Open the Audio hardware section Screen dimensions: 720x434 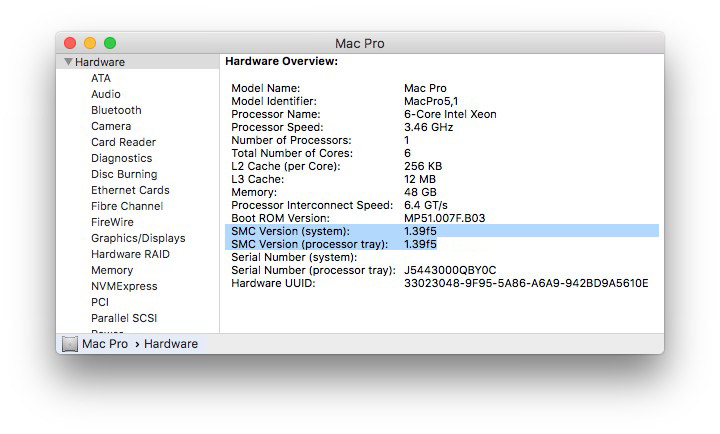[106, 94]
